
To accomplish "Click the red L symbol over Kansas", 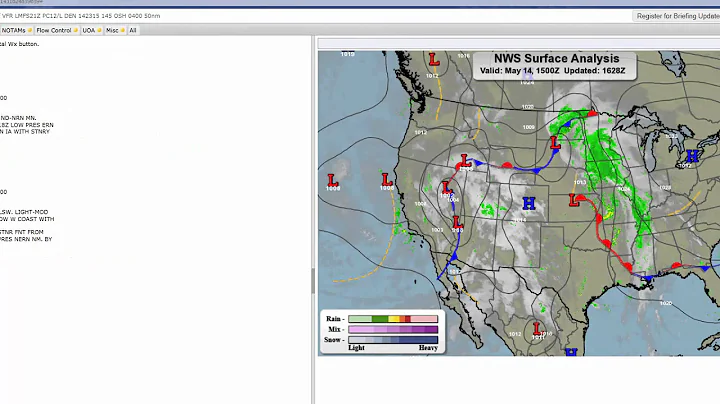I will (573, 200).
